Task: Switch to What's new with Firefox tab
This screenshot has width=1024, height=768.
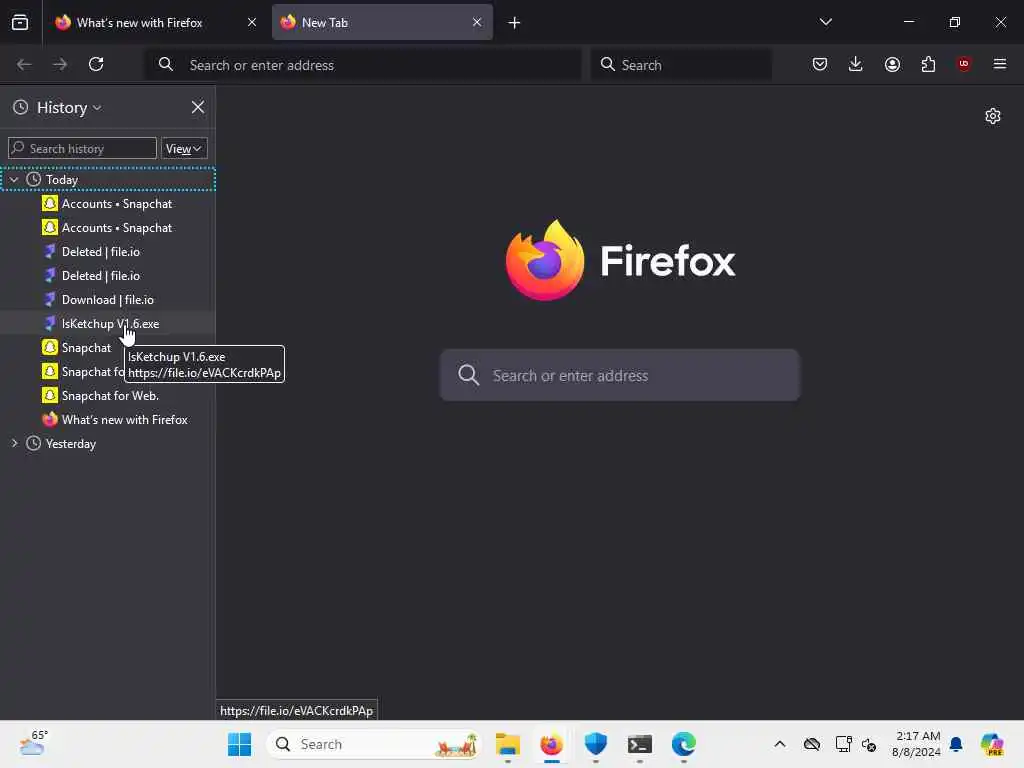Action: point(157,22)
